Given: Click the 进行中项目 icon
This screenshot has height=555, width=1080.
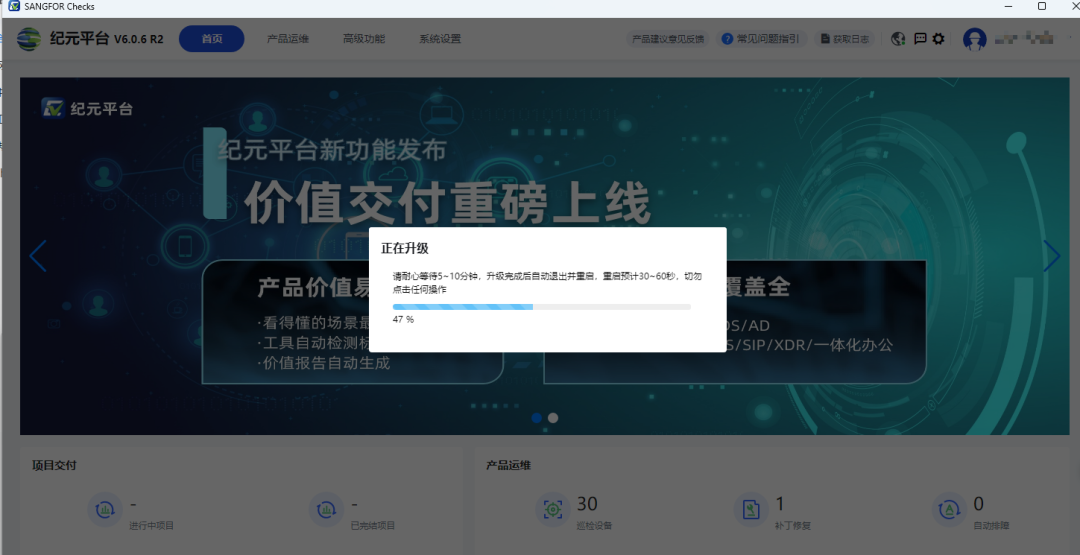Looking at the screenshot, I should pyautogui.click(x=105, y=510).
